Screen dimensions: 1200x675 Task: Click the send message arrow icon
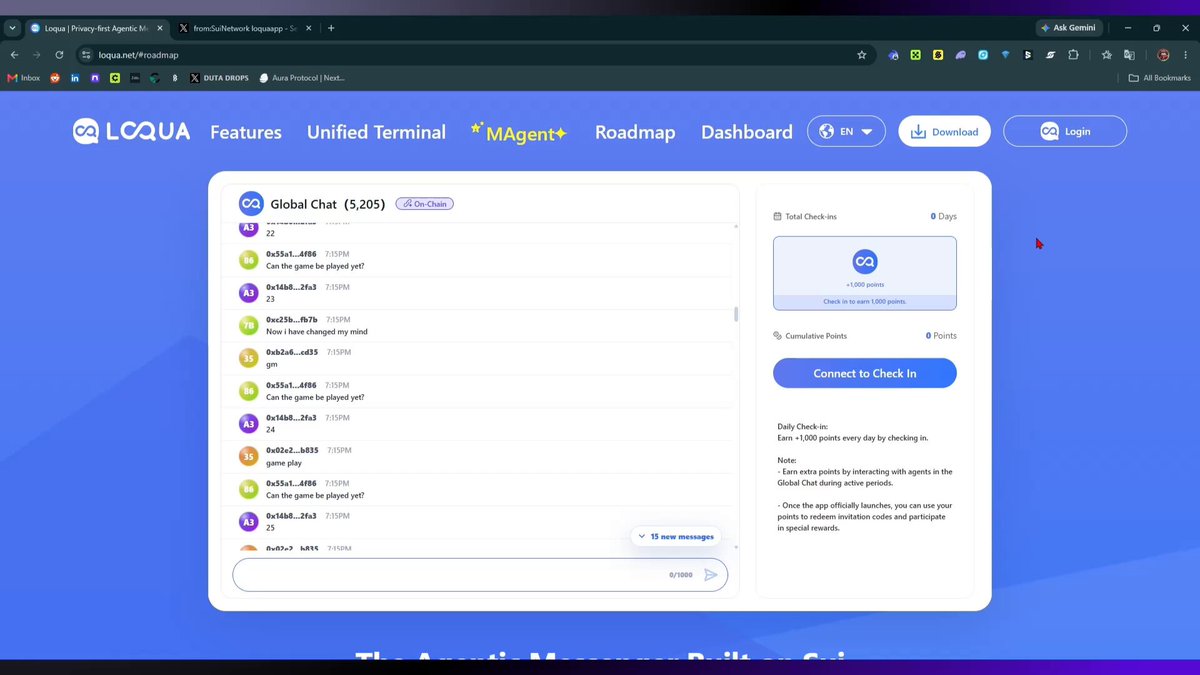click(711, 575)
